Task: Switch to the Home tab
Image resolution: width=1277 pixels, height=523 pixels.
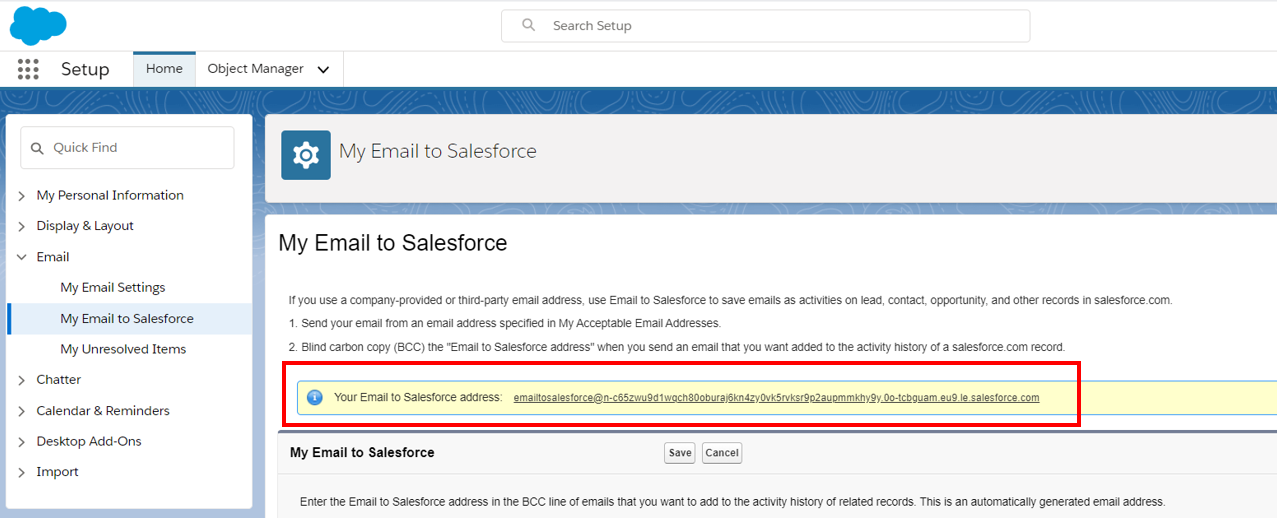Action: point(164,69)
